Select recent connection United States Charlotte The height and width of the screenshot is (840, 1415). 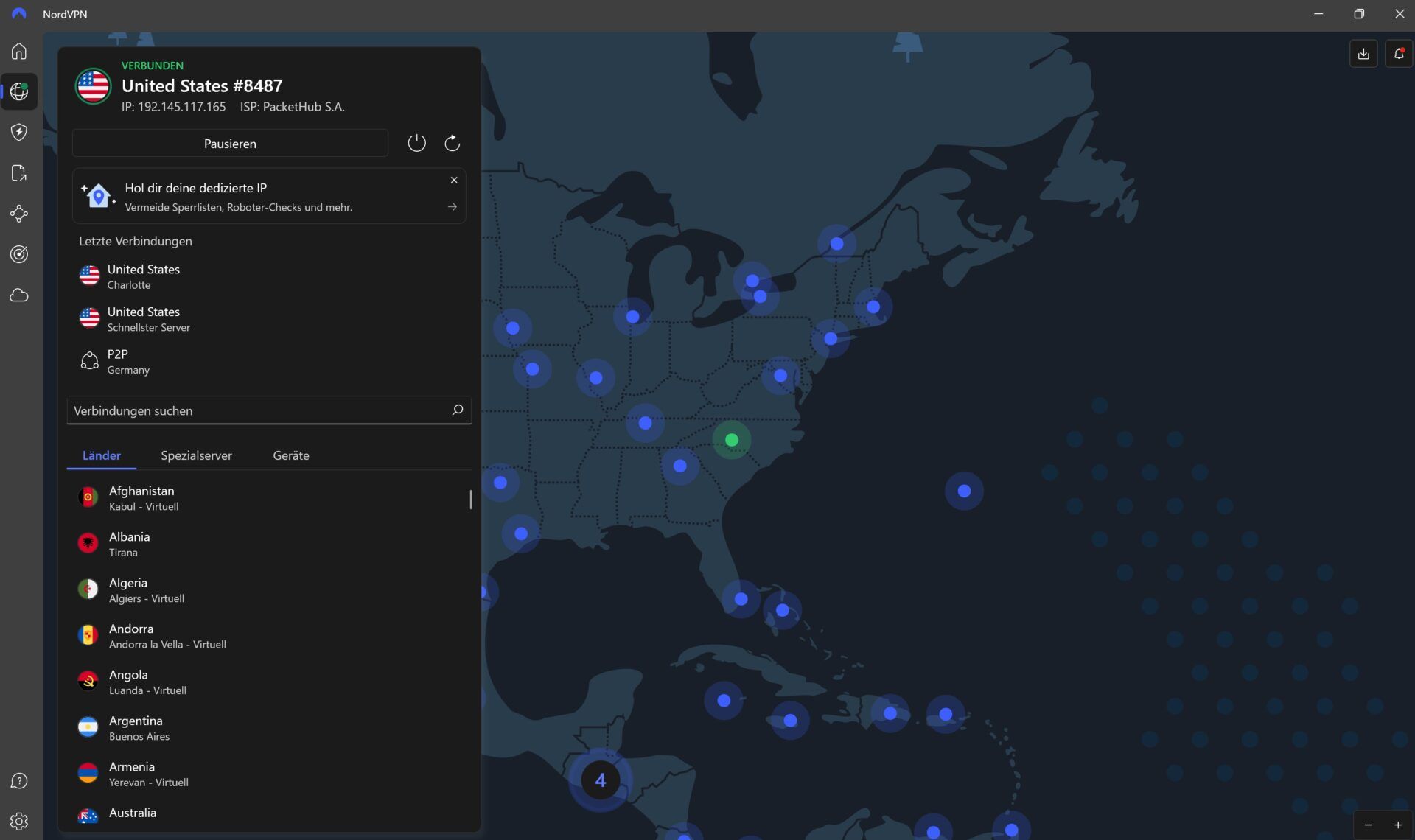click(x=269, y=276)
